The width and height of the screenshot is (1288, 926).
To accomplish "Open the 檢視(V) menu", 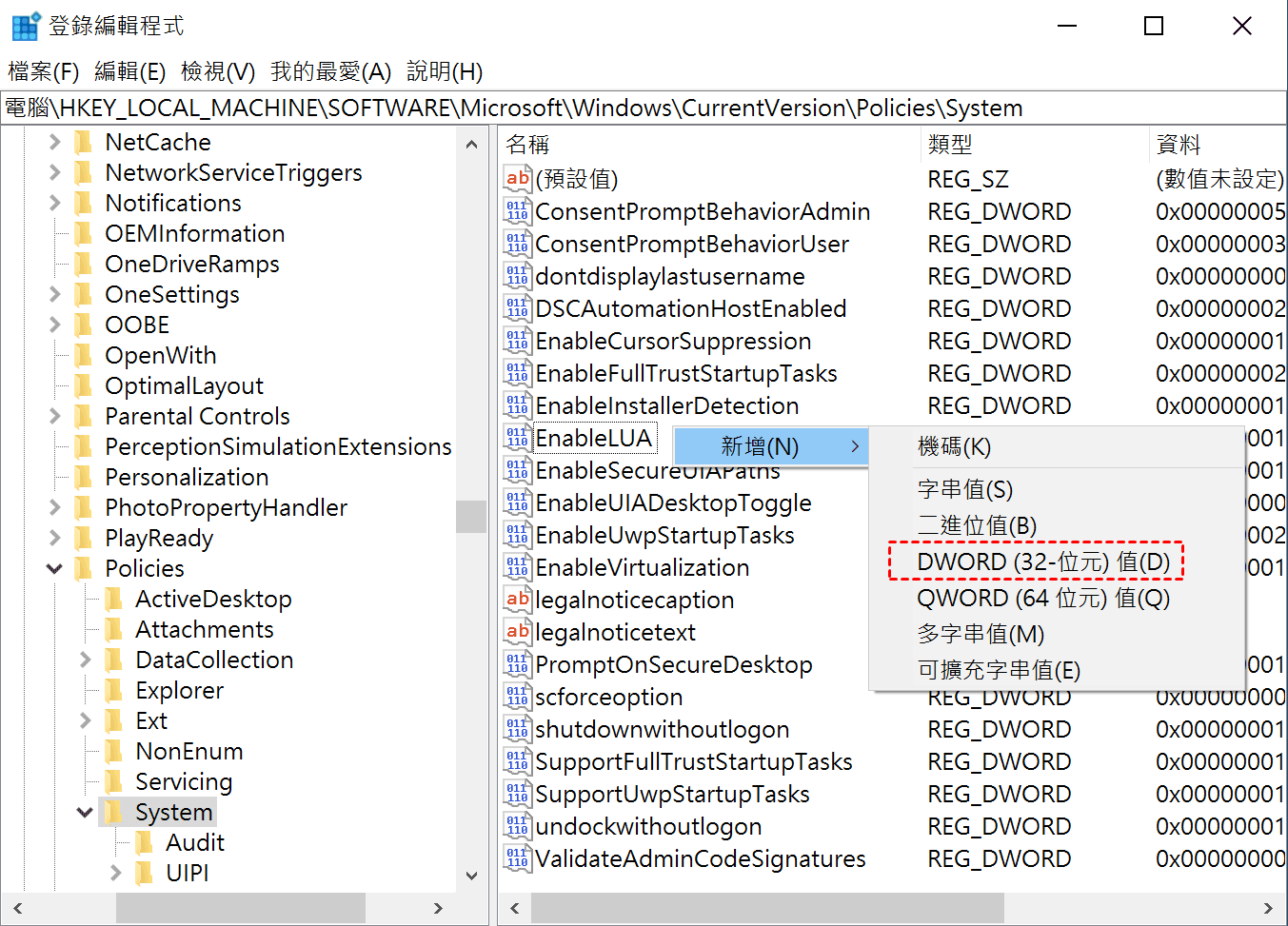I will click(x=218, y=71).
